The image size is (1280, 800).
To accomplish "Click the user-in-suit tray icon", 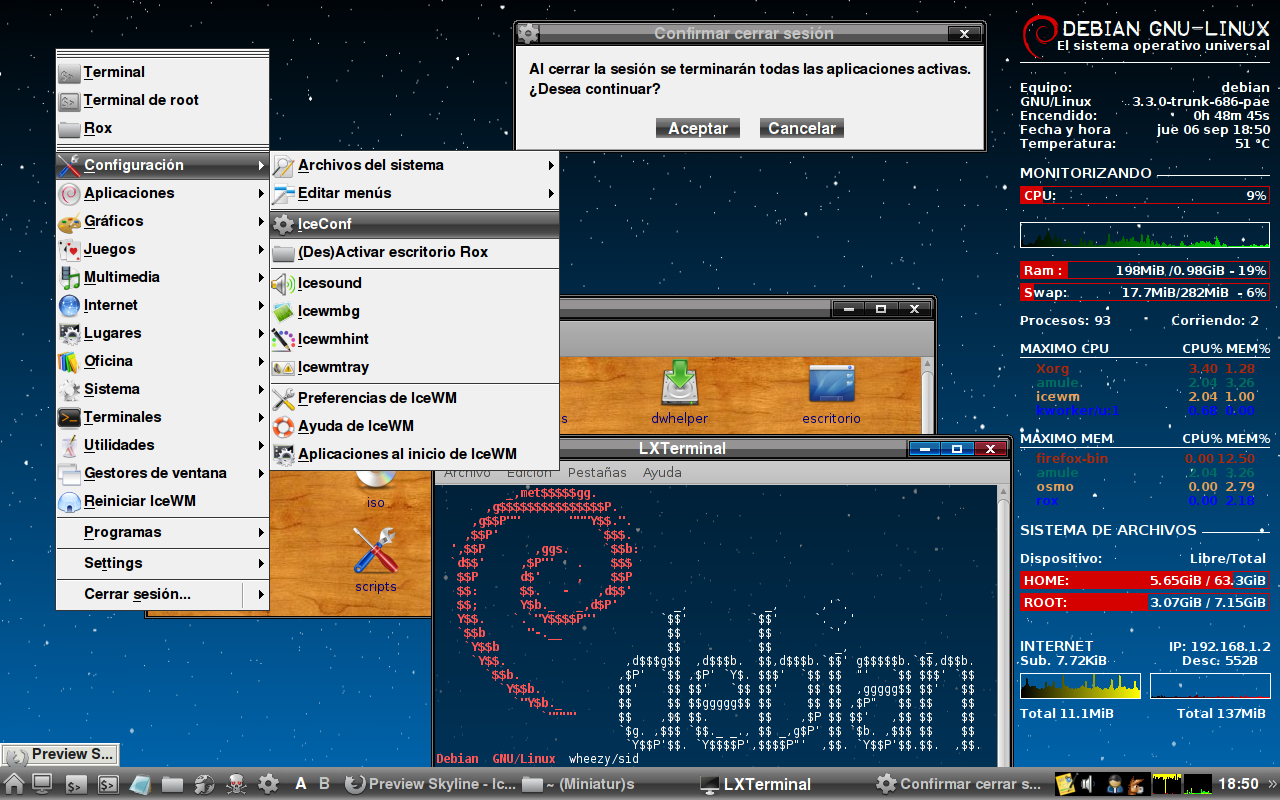I will click(x=1113, y=784).
